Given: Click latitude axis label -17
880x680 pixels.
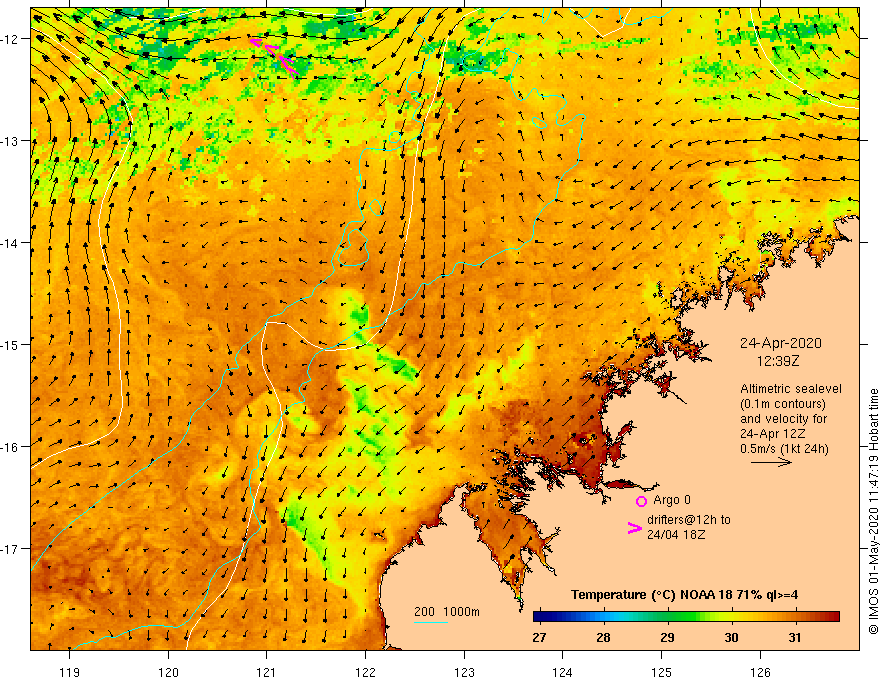Looking at the screenshot, I should [10, 549].
